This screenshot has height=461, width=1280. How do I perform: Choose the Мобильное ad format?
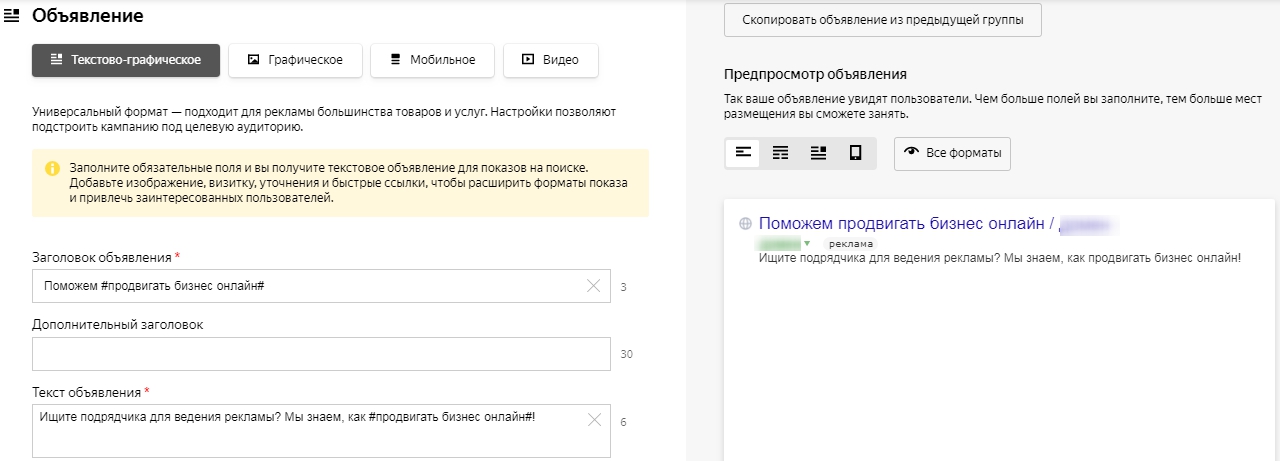coord(431,60)
